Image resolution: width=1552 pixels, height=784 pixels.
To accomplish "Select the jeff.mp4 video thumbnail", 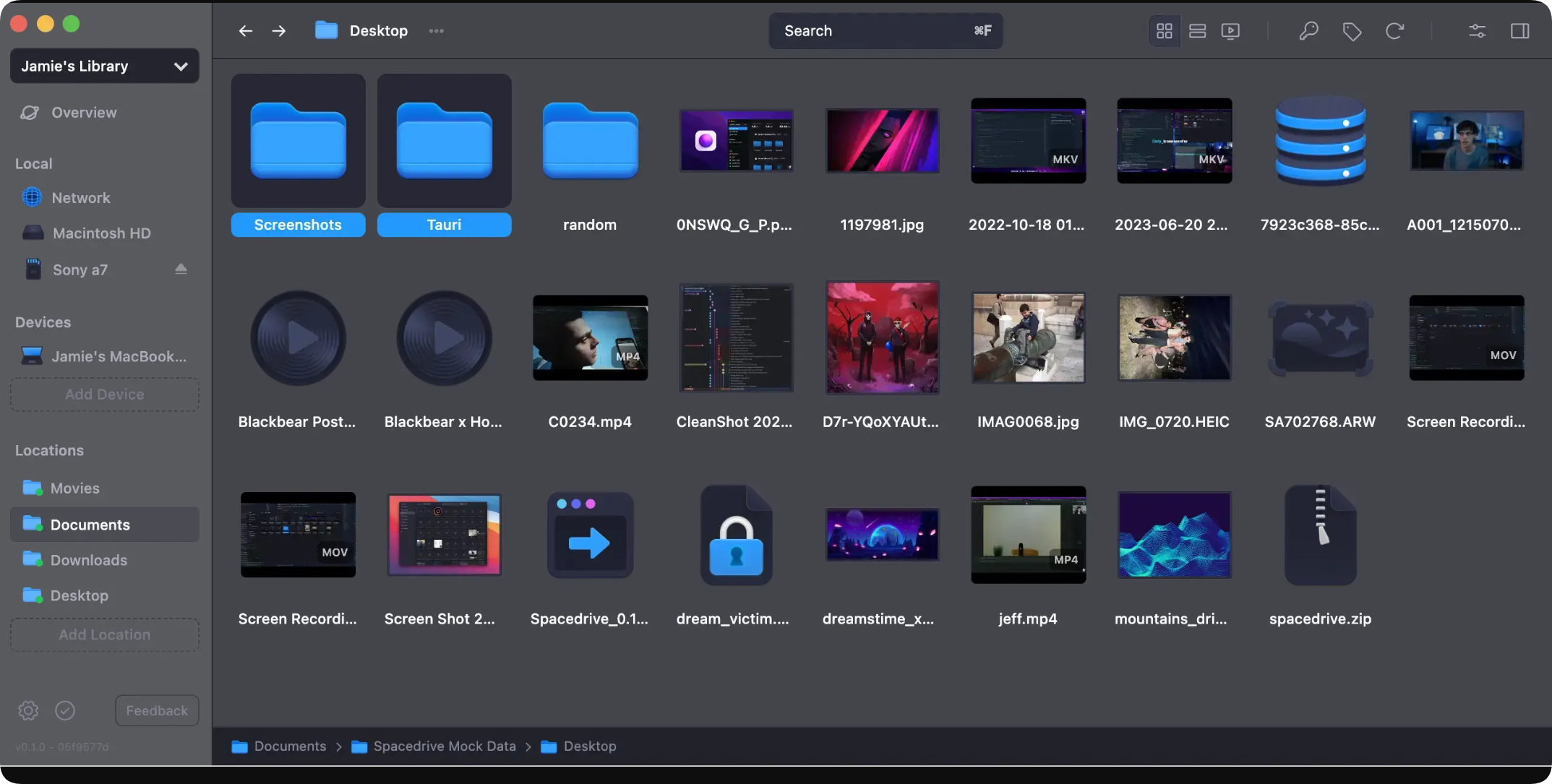I will [x=1028, y=535].
